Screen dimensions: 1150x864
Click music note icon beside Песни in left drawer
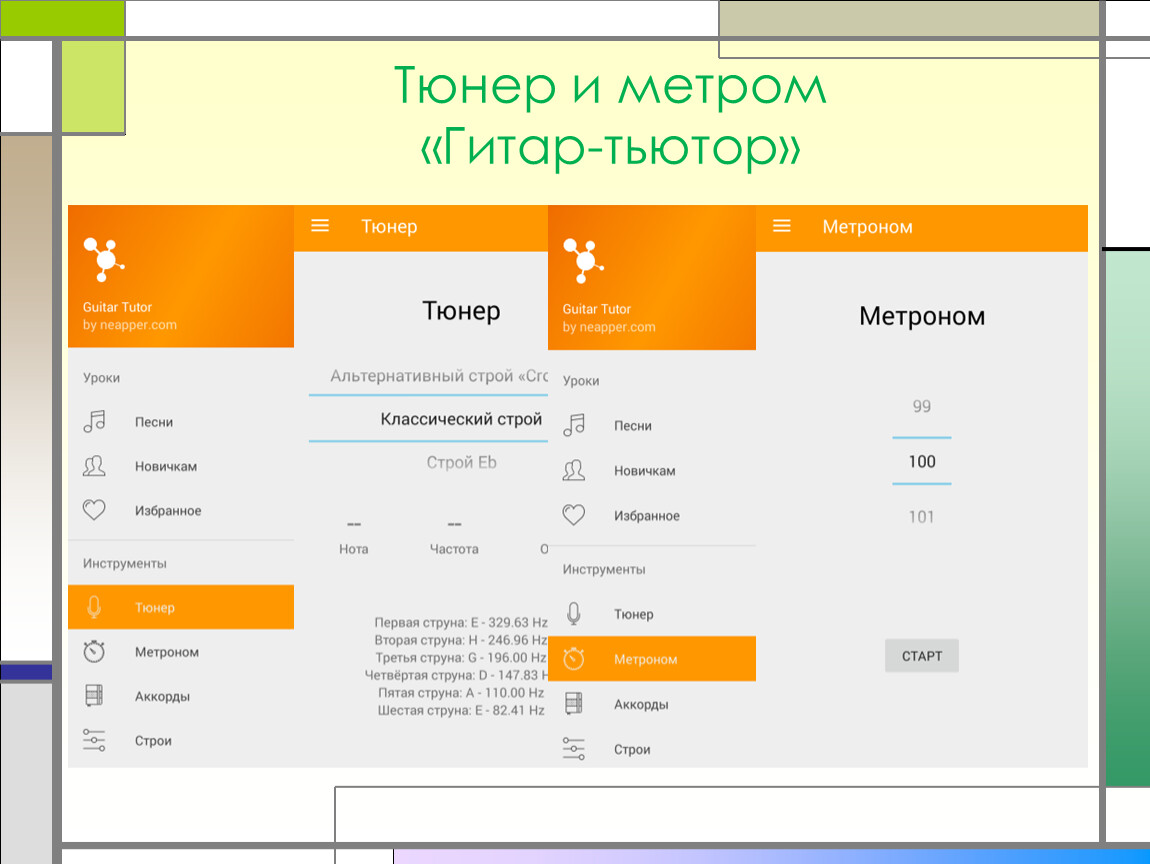pos(95,421)
